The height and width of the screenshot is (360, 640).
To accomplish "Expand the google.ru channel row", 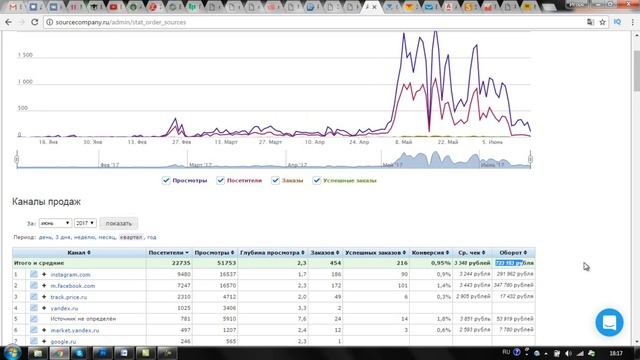I will pos(44,341).
